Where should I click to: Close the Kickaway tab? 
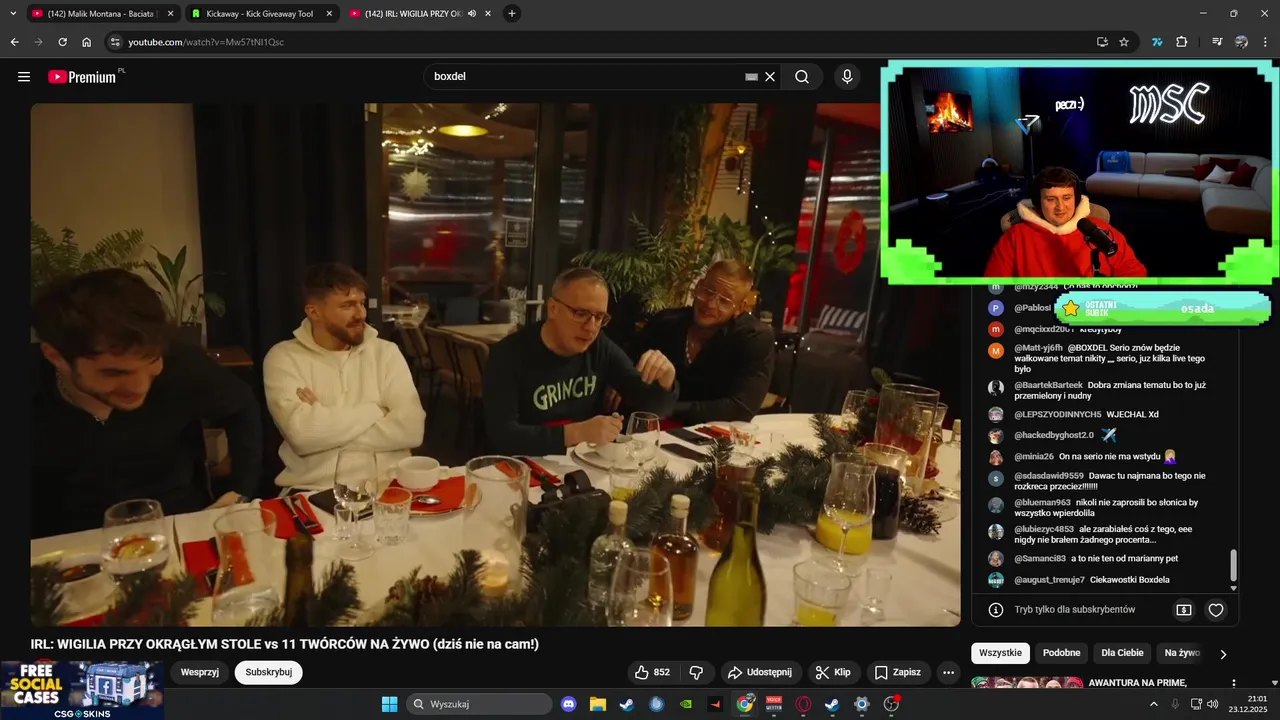(x=329, y=14)
